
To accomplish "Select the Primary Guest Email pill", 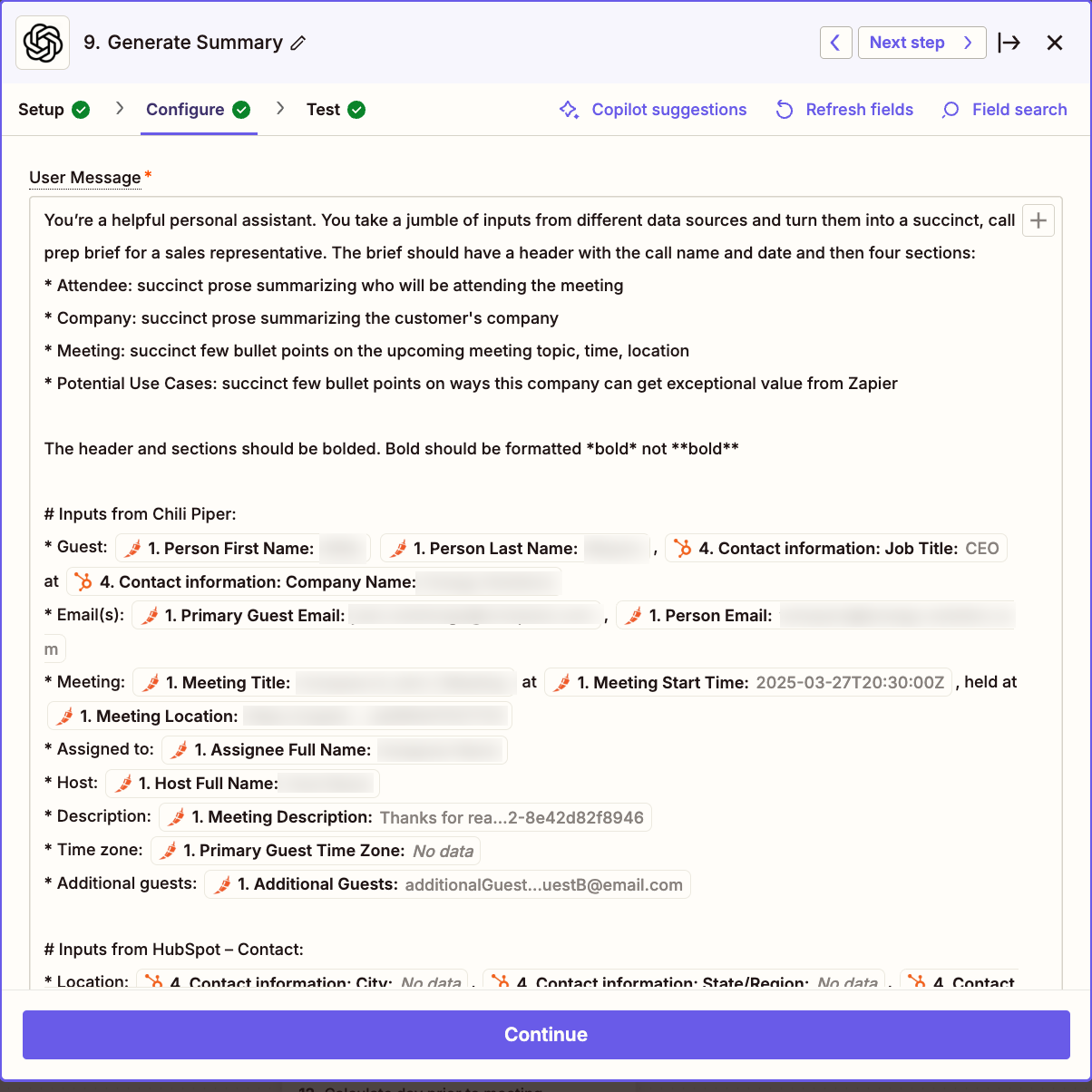I will 366,615.
